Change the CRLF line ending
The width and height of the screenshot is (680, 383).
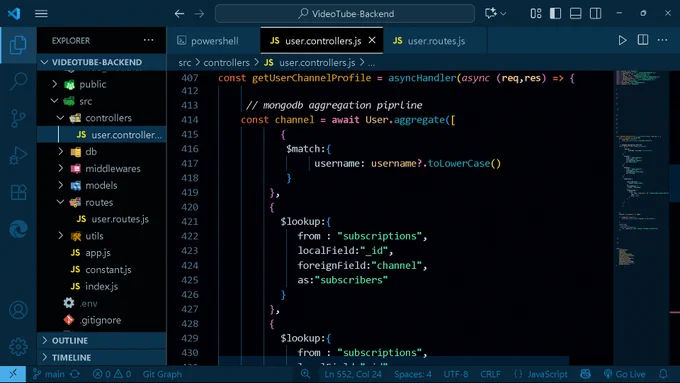click(x=490, y=374)
